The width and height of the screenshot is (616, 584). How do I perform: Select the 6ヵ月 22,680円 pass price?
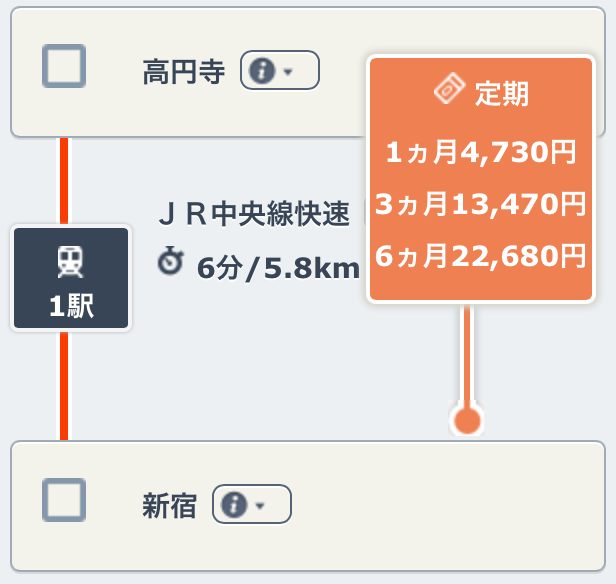pos(480,257)
